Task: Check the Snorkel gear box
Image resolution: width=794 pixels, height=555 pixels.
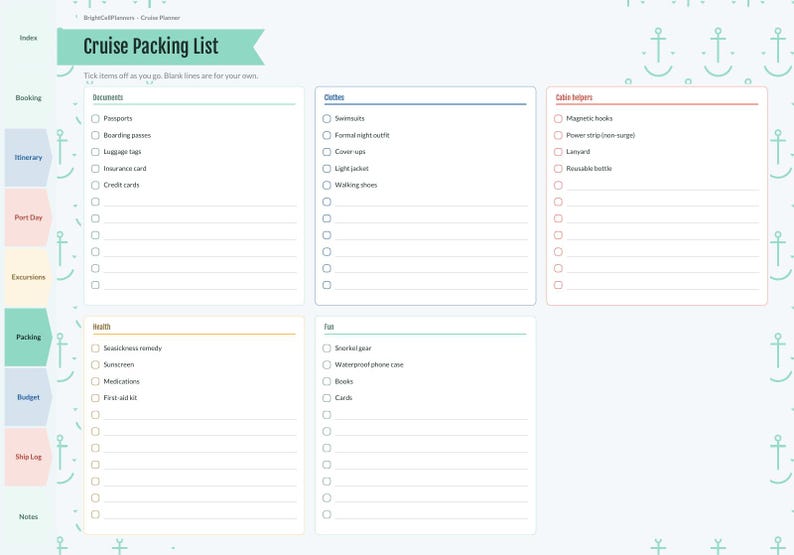Action: point(327,348)
